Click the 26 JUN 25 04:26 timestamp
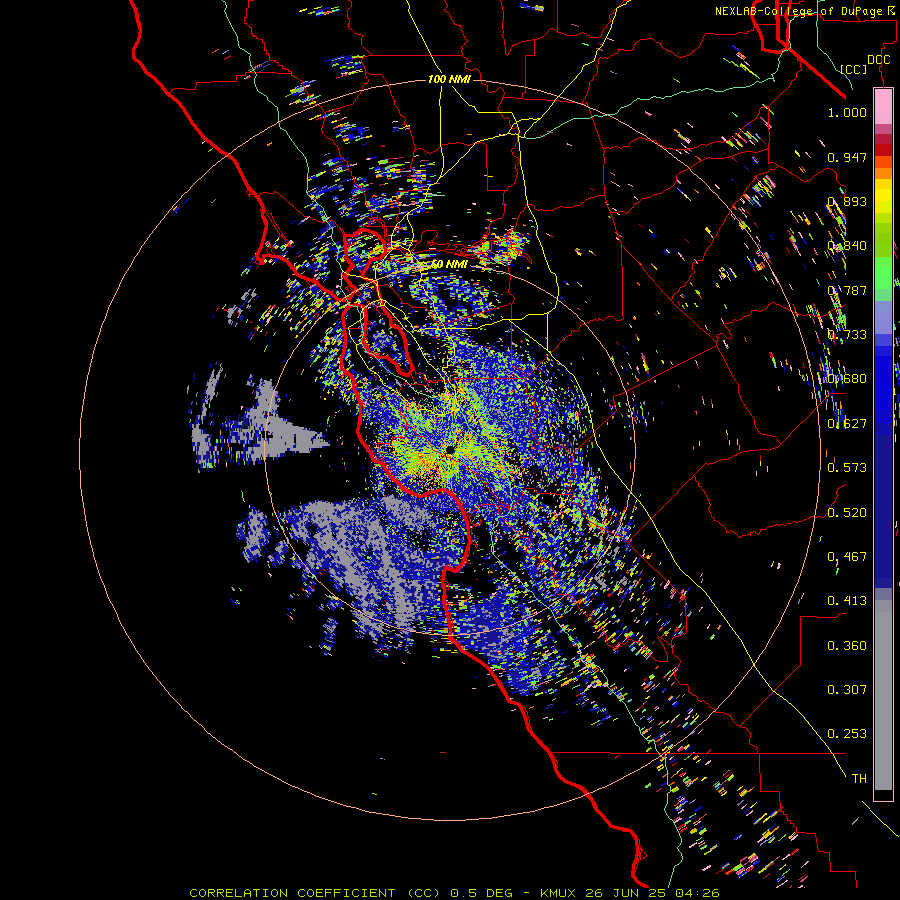Viewport: 900px width, 900px height. click(x=652, y=893)
